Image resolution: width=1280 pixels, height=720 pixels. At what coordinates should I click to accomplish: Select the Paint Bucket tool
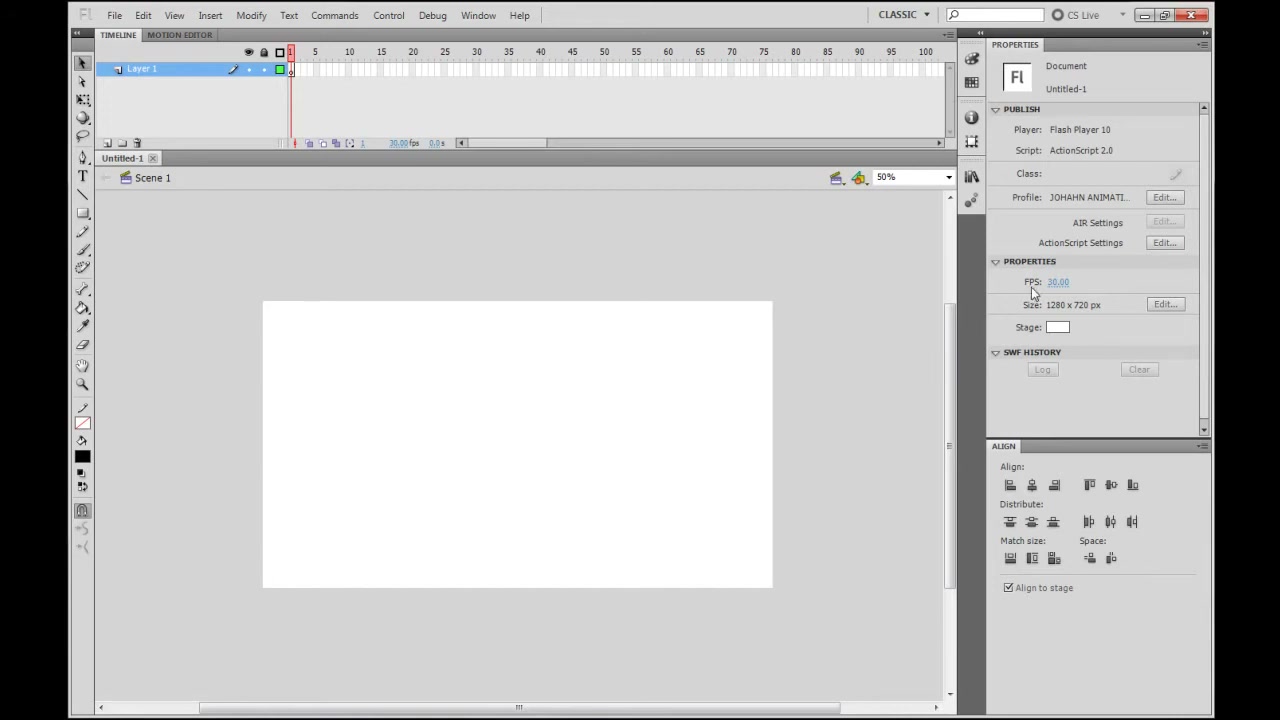coord(83,307)
